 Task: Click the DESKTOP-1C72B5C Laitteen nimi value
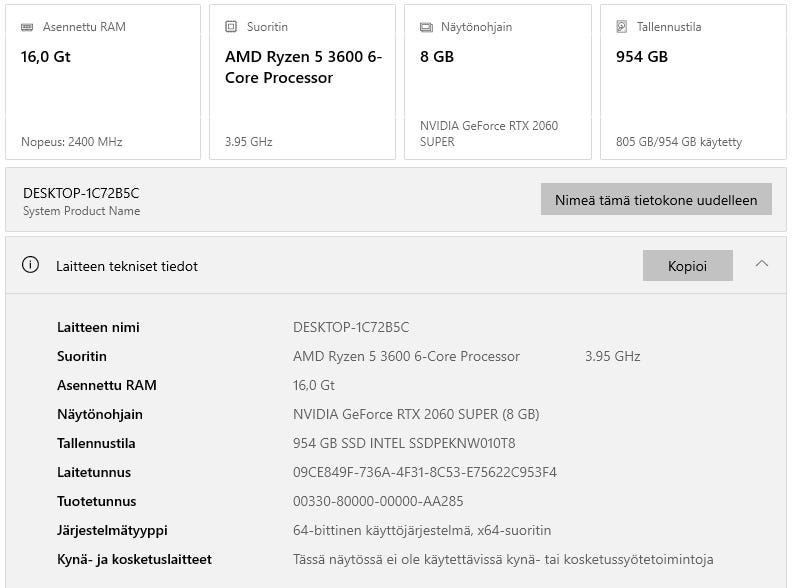pos(351,327)
